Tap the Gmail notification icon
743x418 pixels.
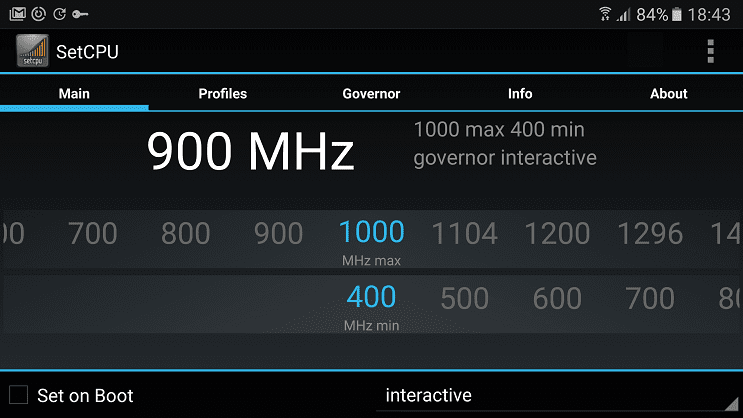18,14
